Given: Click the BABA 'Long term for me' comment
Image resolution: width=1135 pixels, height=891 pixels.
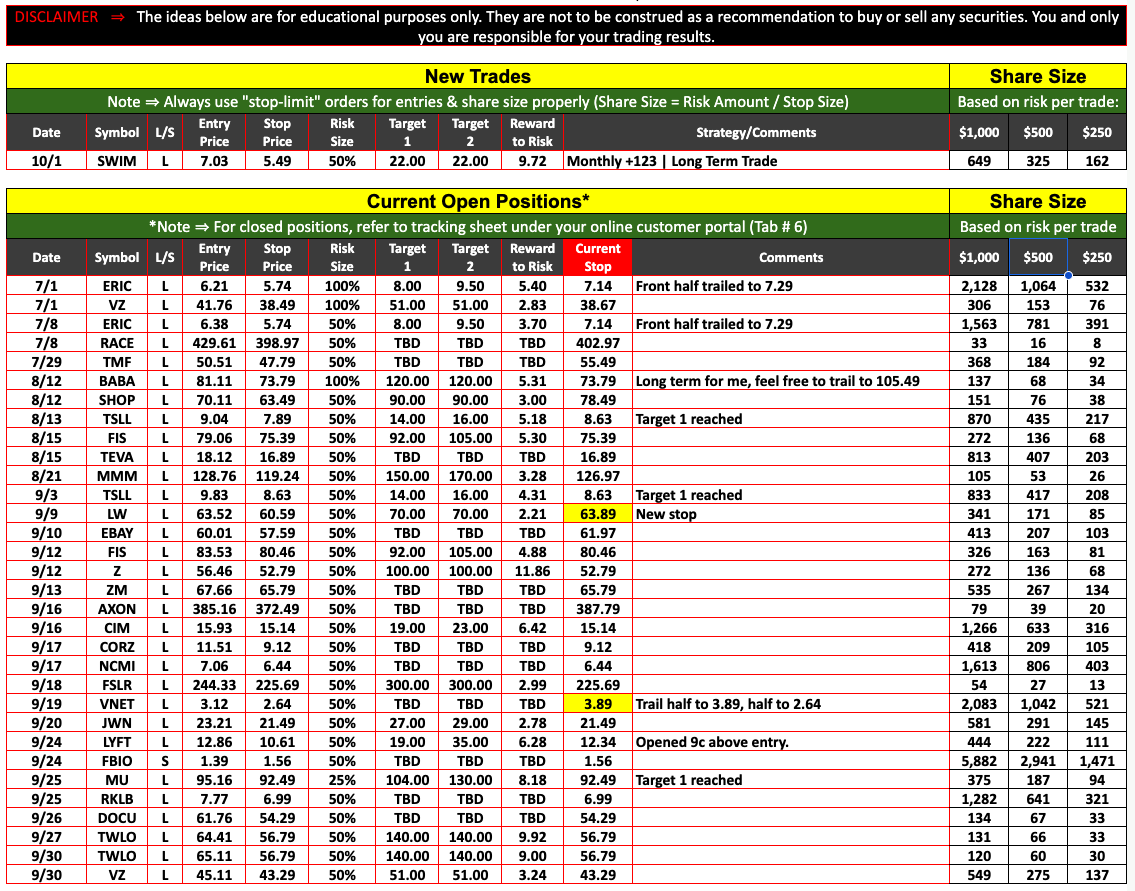Looking at the screenshot, I should point(776,381).
